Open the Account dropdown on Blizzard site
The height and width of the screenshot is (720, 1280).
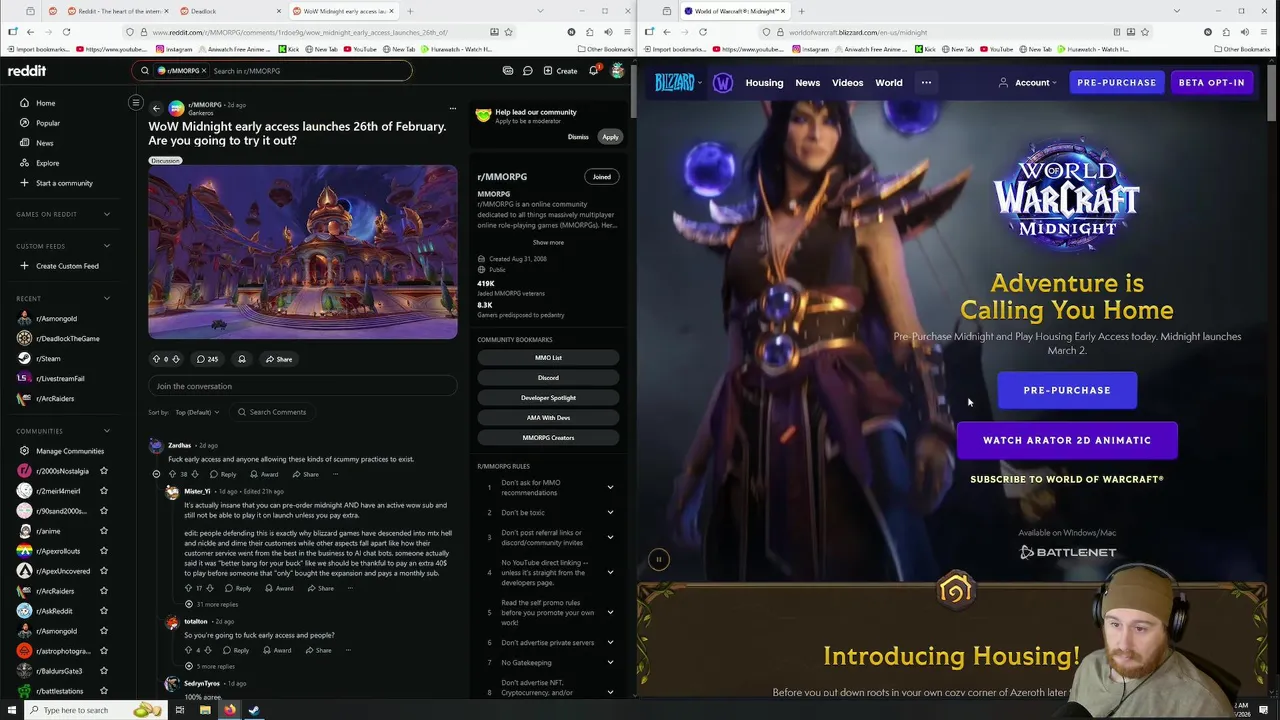click(x=1027, y=83)
